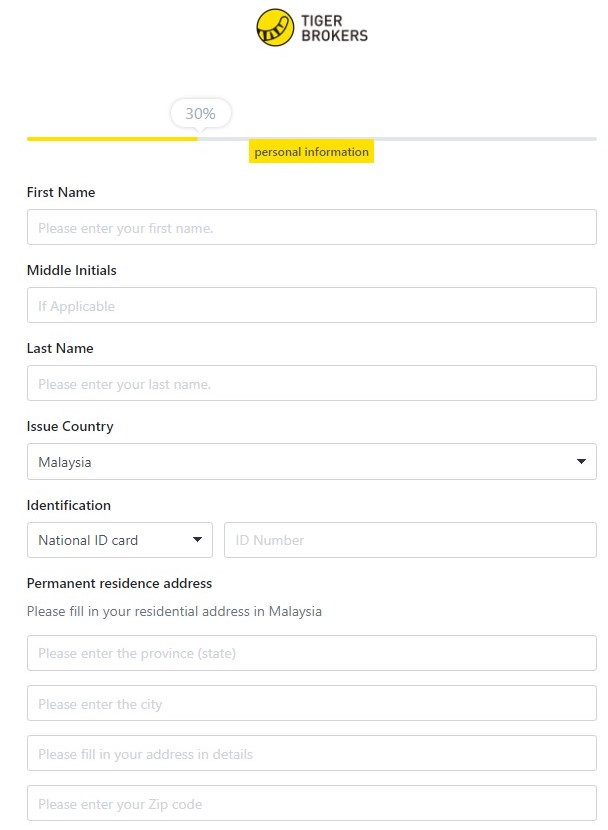Viewport: 608px width, 830px height.
Task: Click the grey unfilled portion of progress bar
Action: 397,139
